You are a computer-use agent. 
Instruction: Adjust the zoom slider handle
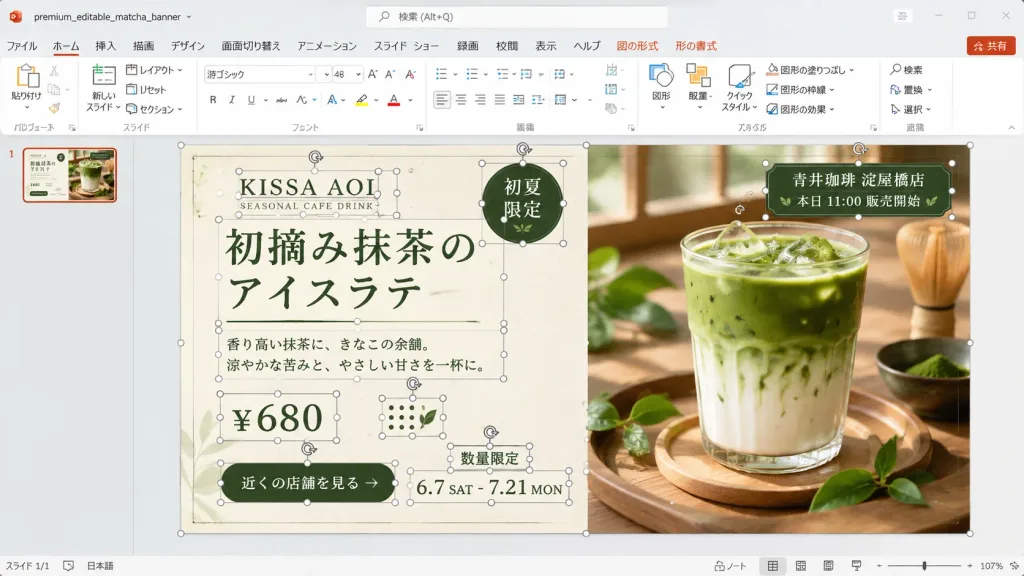[x=924, y=566]
